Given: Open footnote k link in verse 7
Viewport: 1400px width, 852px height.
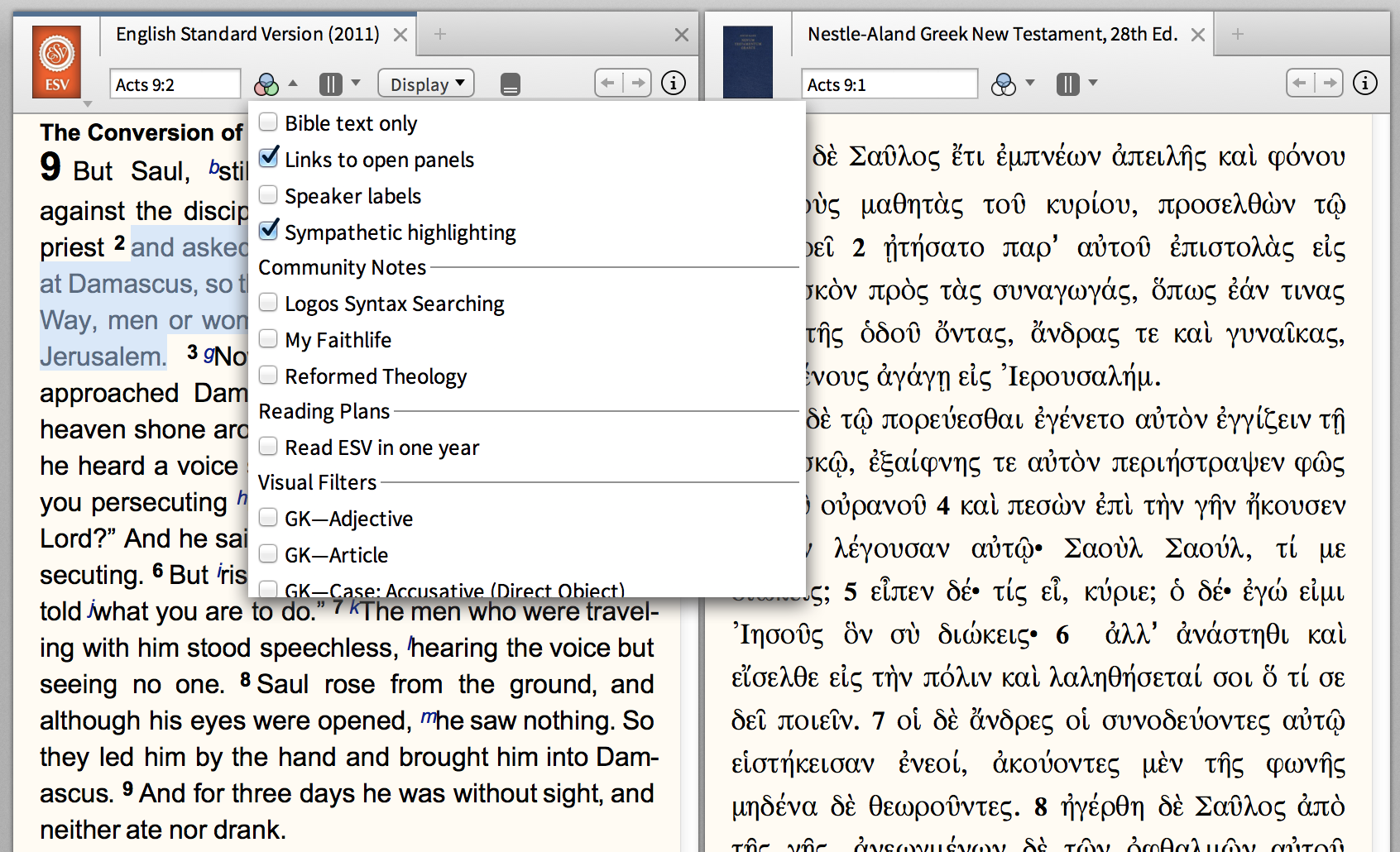Looking at the screenshot, I should pos(353,607).
